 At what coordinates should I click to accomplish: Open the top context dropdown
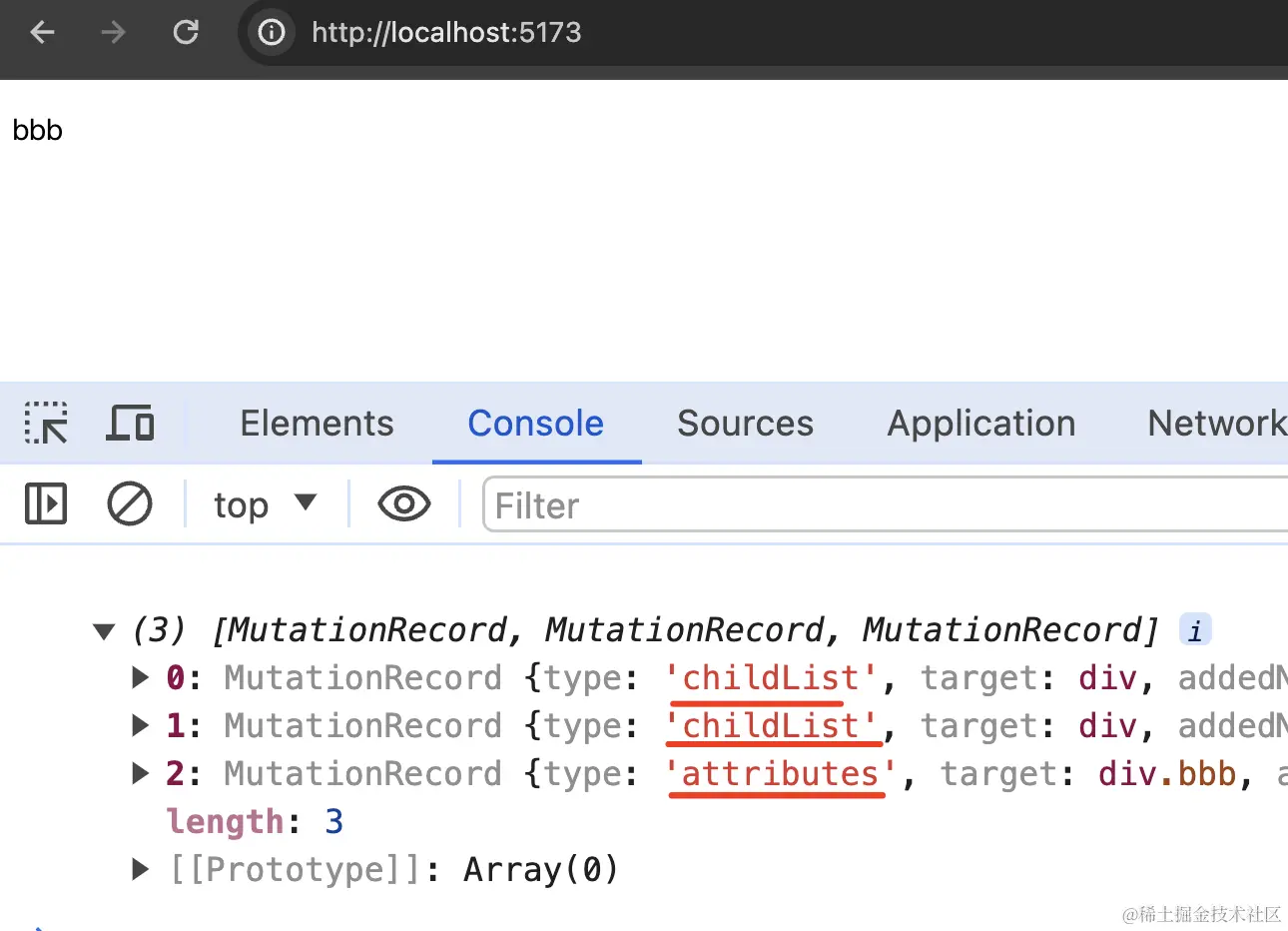(x=265, y=504)
